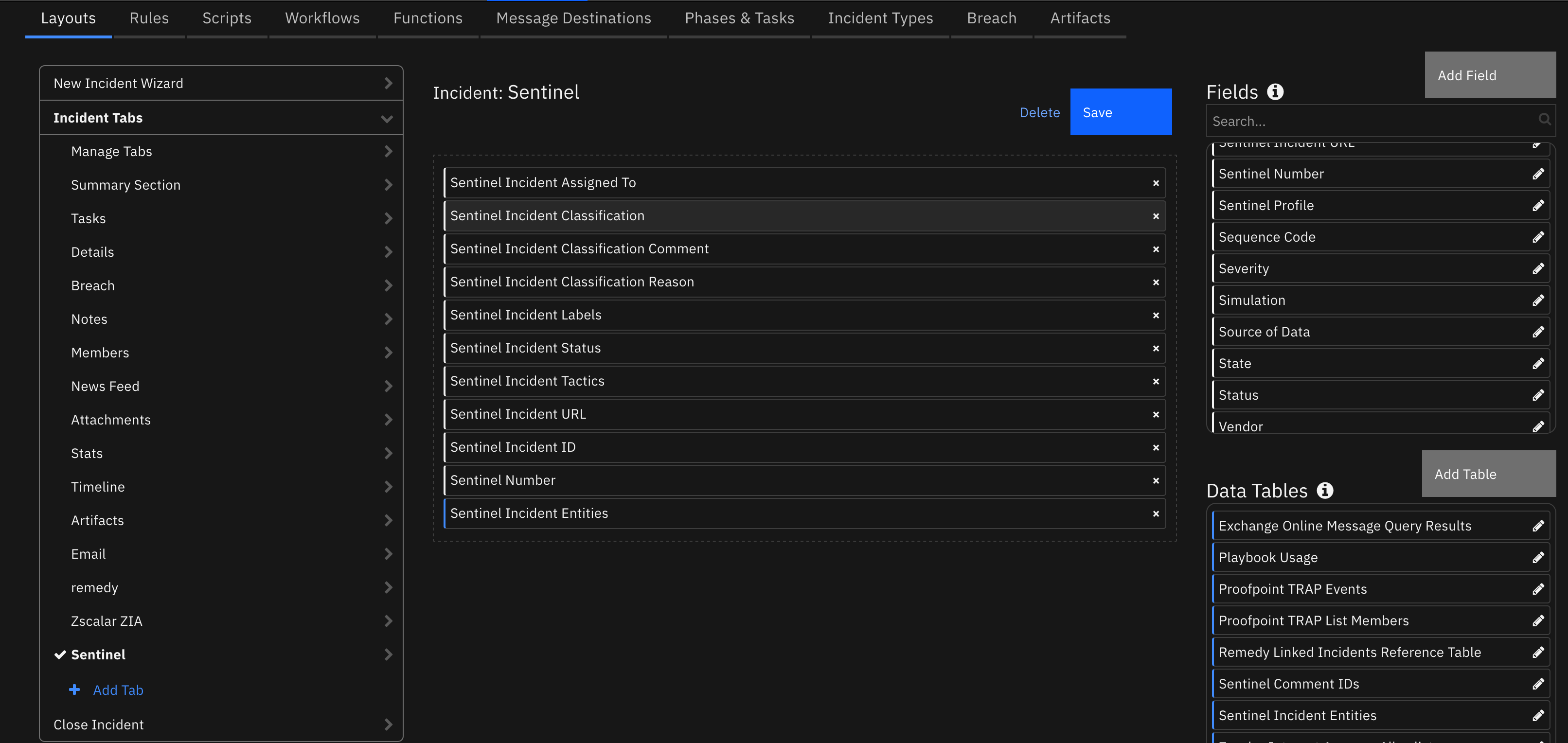Image resolution: width=1568 pixels, height=743 pixels.
Task: Click the Add Table button
Action: coord(1489,474)
